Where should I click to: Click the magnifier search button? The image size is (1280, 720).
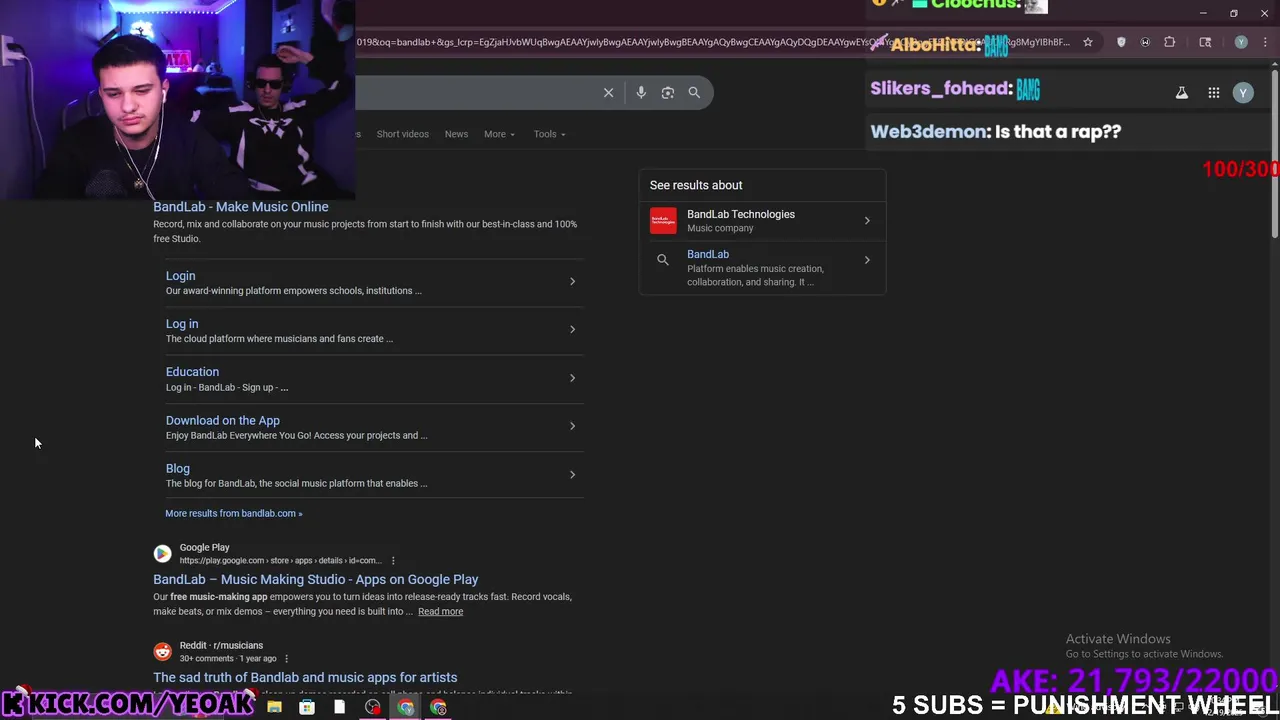(x=694, y=92)
